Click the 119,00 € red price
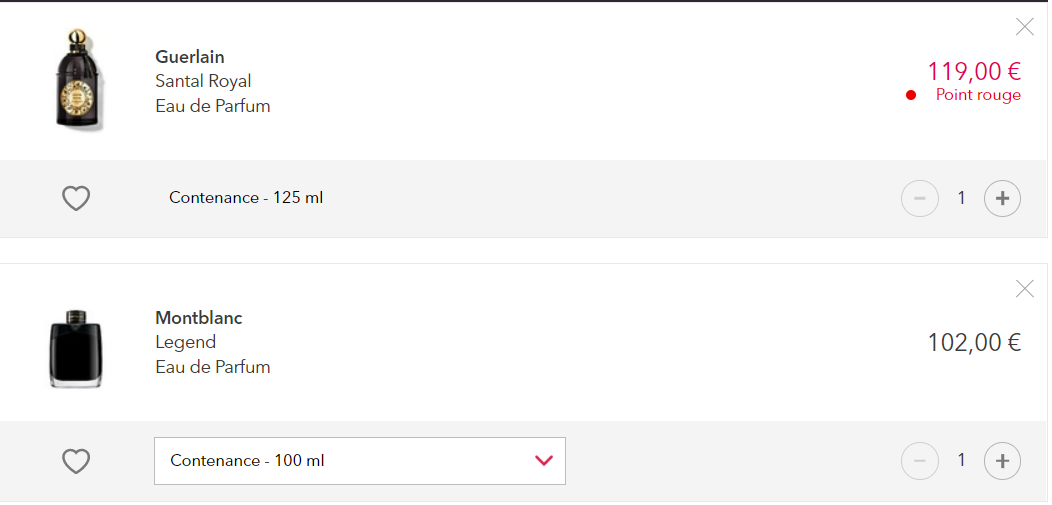 pyautogui.click(x=974, y=70)
